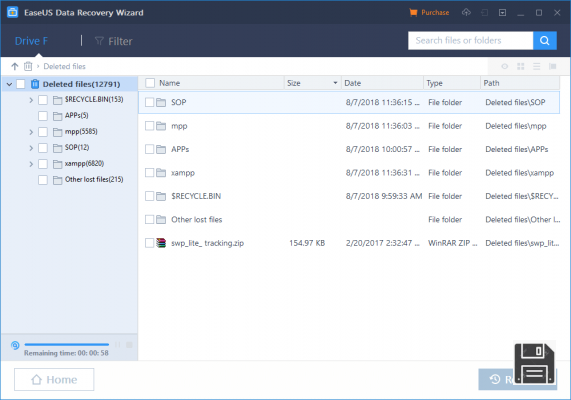Select the Drive F tab
Viewport: 571px width, 400px height.
[31, 41]
